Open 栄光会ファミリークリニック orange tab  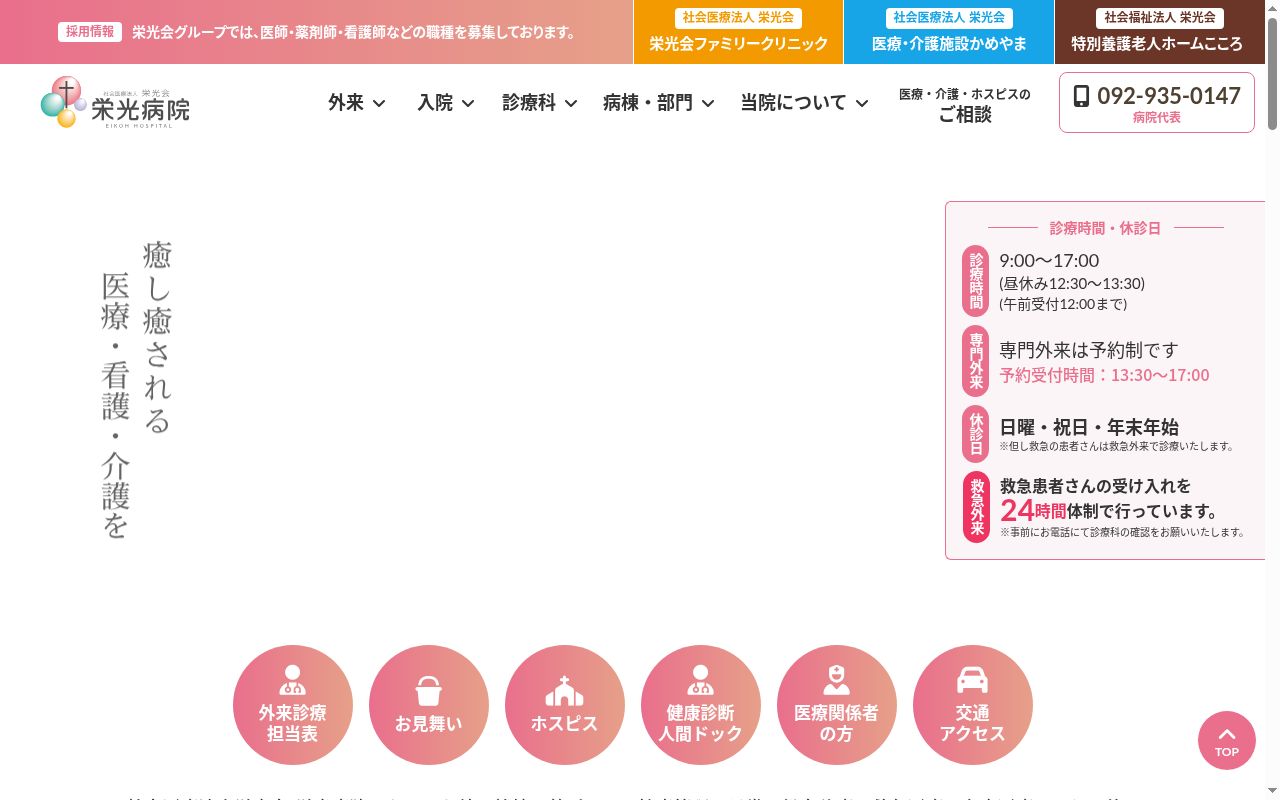coord(738,32)
